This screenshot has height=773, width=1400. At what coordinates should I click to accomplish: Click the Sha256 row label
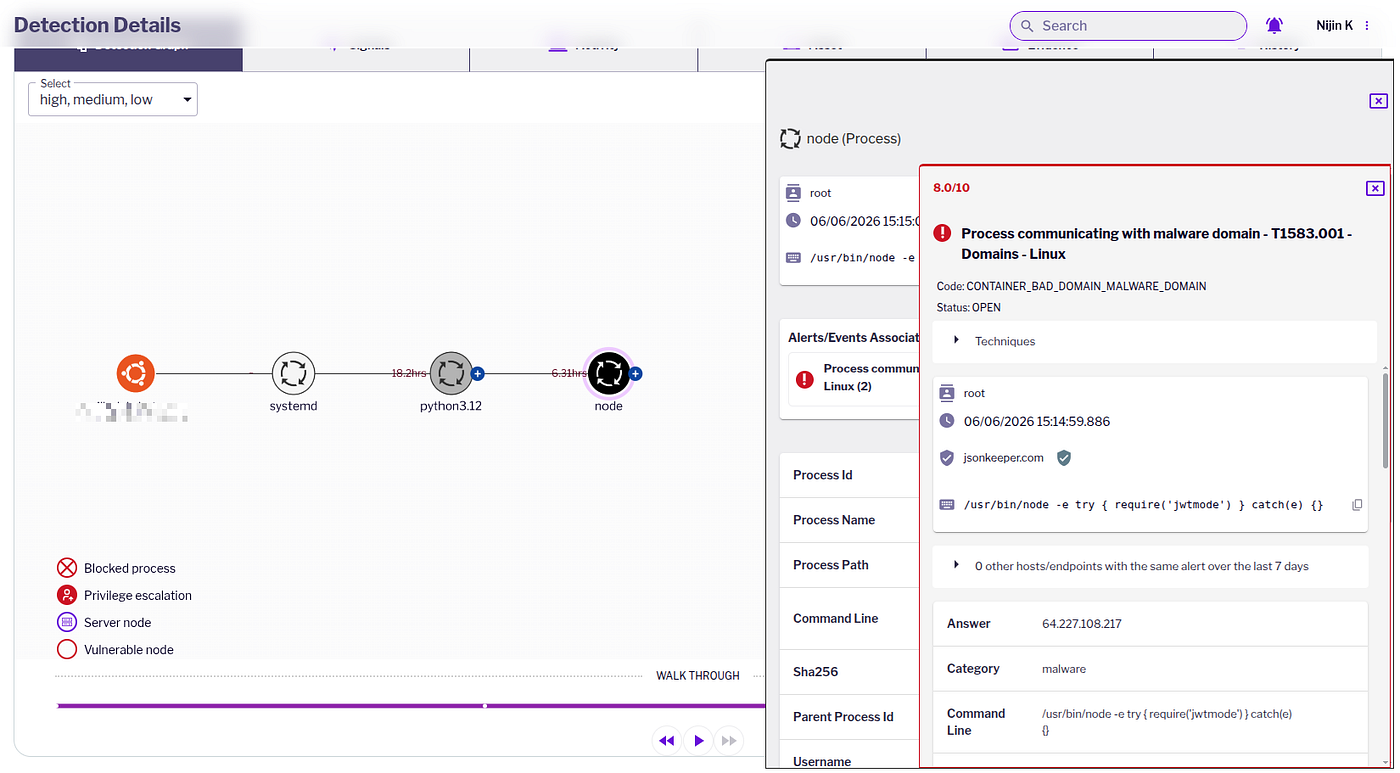coord(816,672)
